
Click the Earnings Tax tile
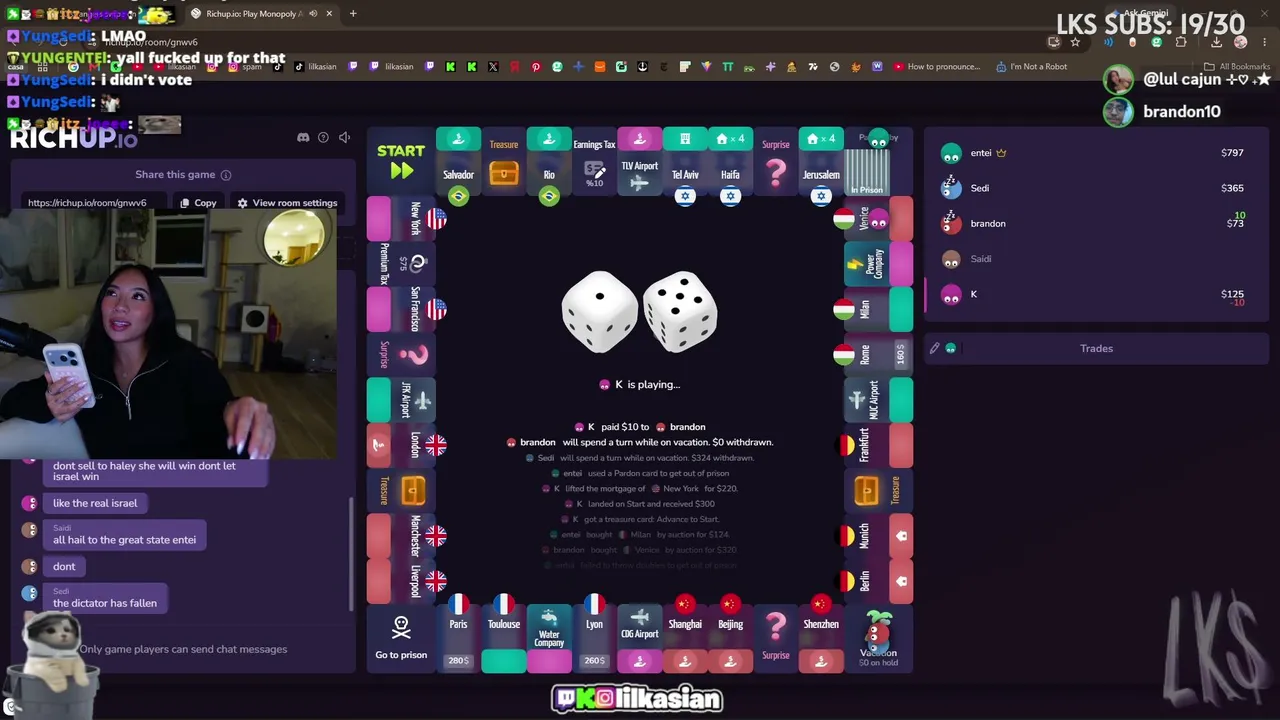pyautogui.click(x=594, y=162)
